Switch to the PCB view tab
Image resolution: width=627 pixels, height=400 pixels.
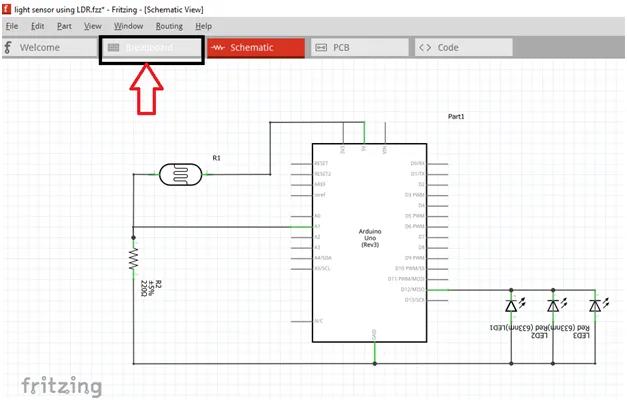coord(360,48)
